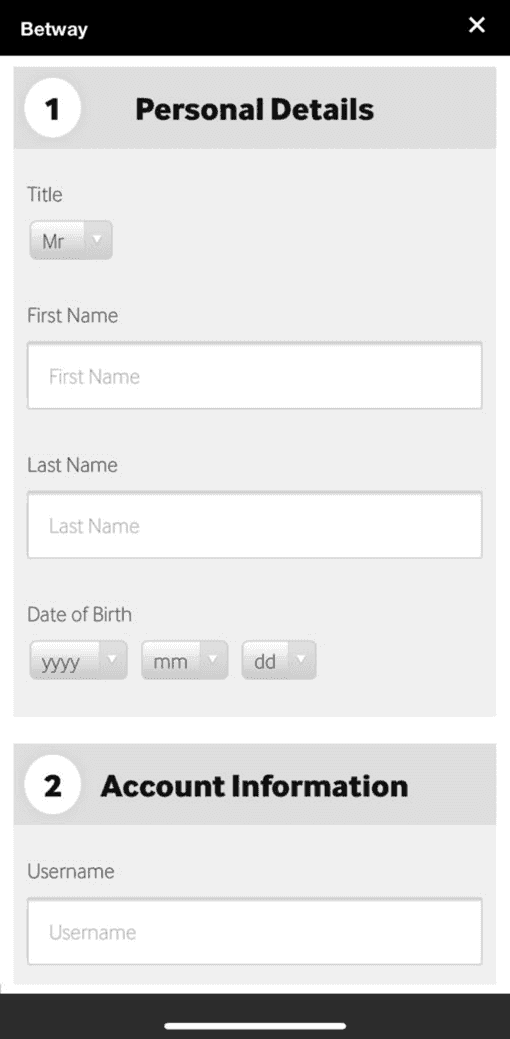
Task: Click the step 1 circle icon
Action: tap(52, 109)
